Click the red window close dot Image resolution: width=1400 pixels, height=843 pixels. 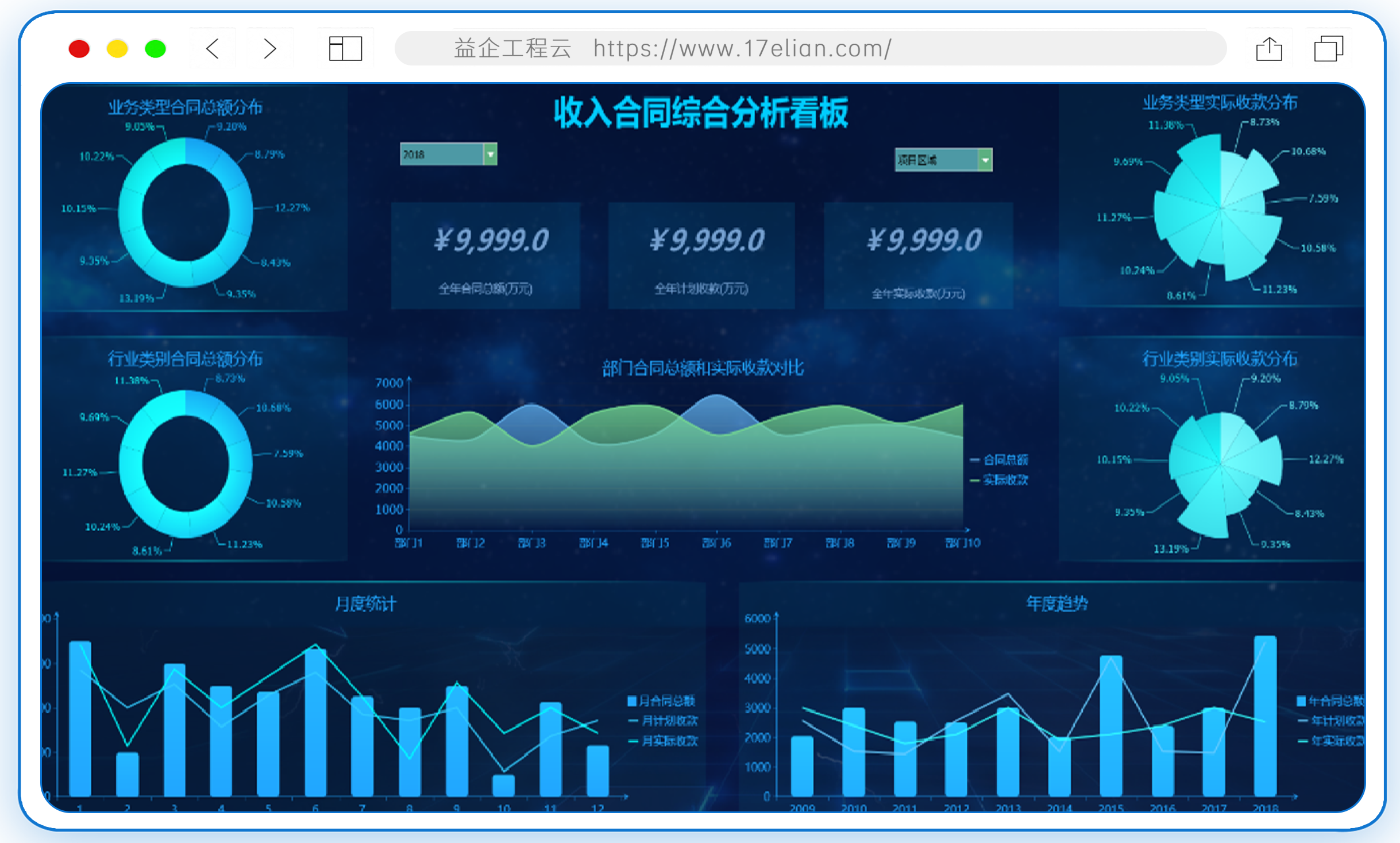coord(79,49)
